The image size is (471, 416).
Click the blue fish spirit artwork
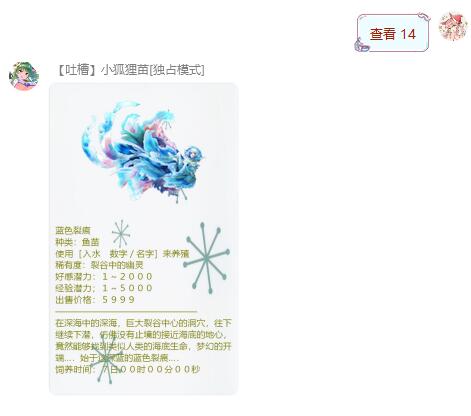click(x=143, y=152)
